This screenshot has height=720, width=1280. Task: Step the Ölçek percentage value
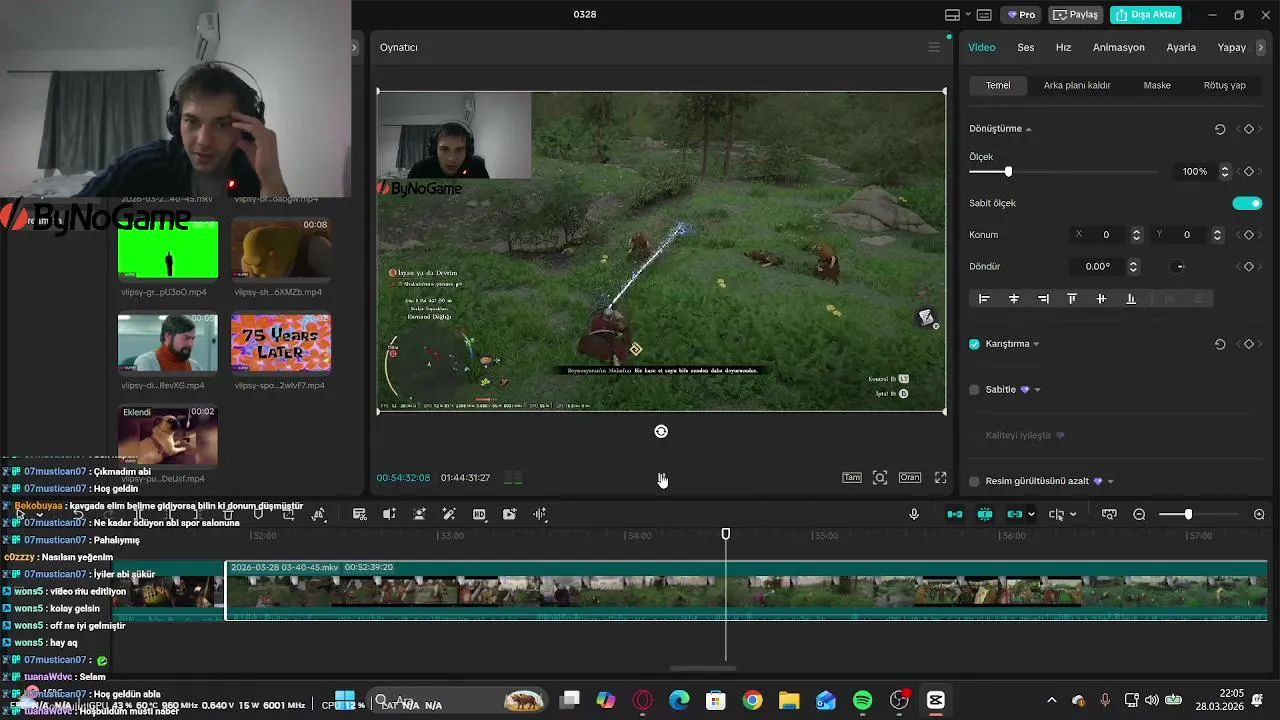1225,172
